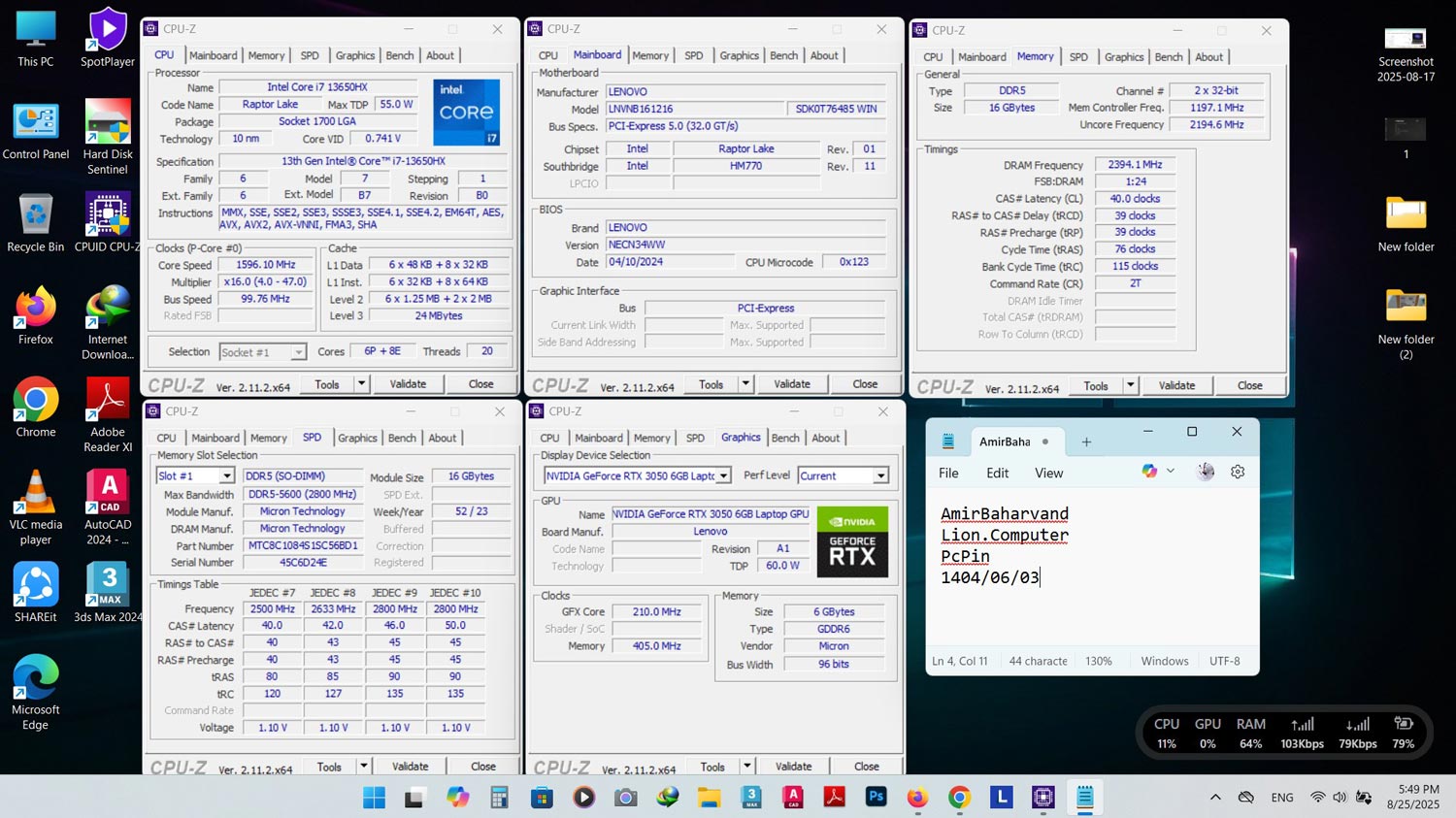Click the Wi-Fi icon in system tray
Screen dimensions: 1456x818
pos(1317,798)
